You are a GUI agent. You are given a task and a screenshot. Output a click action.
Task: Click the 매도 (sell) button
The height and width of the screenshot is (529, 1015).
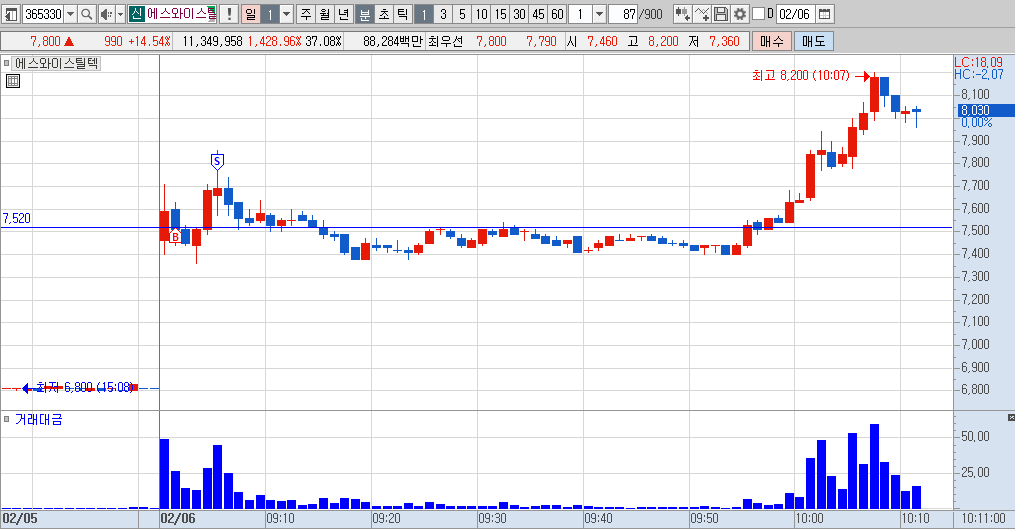point(814,41)
